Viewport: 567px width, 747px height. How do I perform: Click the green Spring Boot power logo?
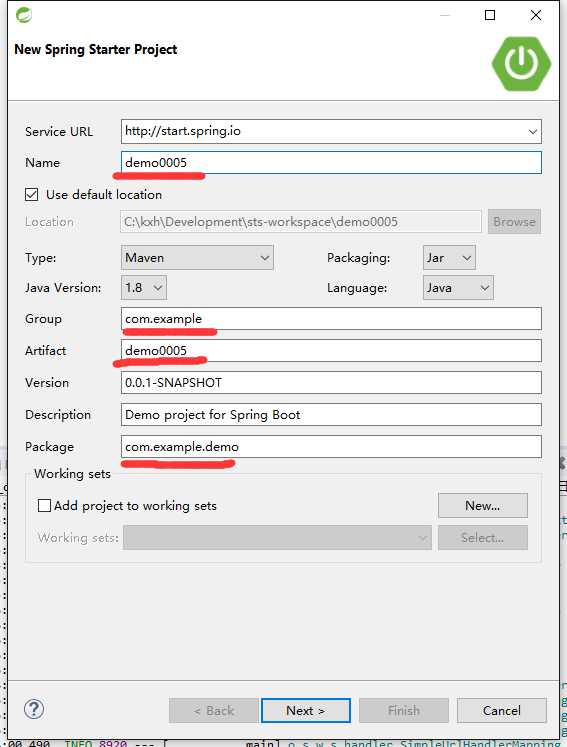point(521,63)
